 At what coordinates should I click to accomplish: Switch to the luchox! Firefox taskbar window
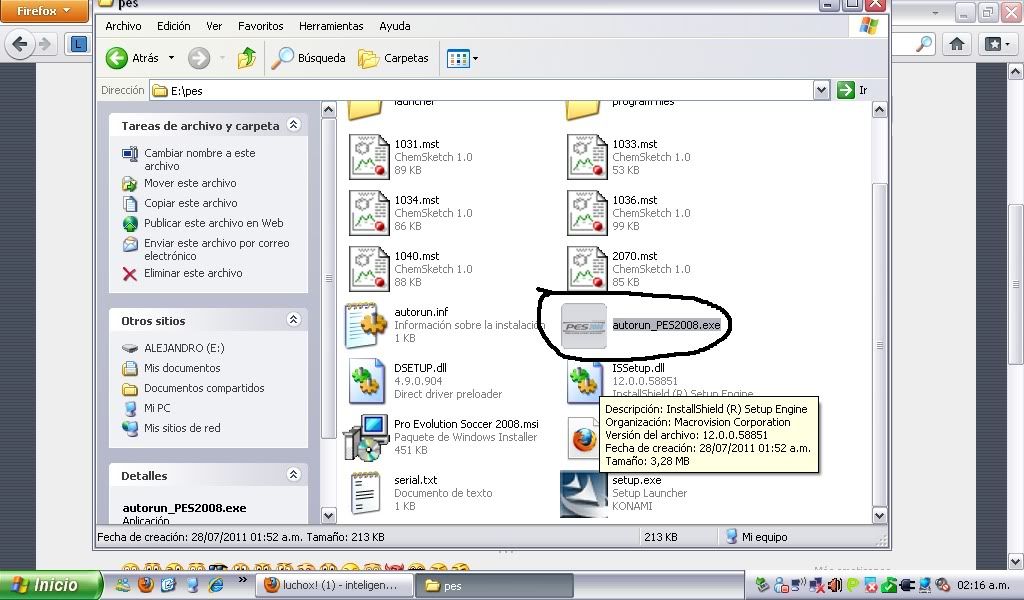point(334,585)
